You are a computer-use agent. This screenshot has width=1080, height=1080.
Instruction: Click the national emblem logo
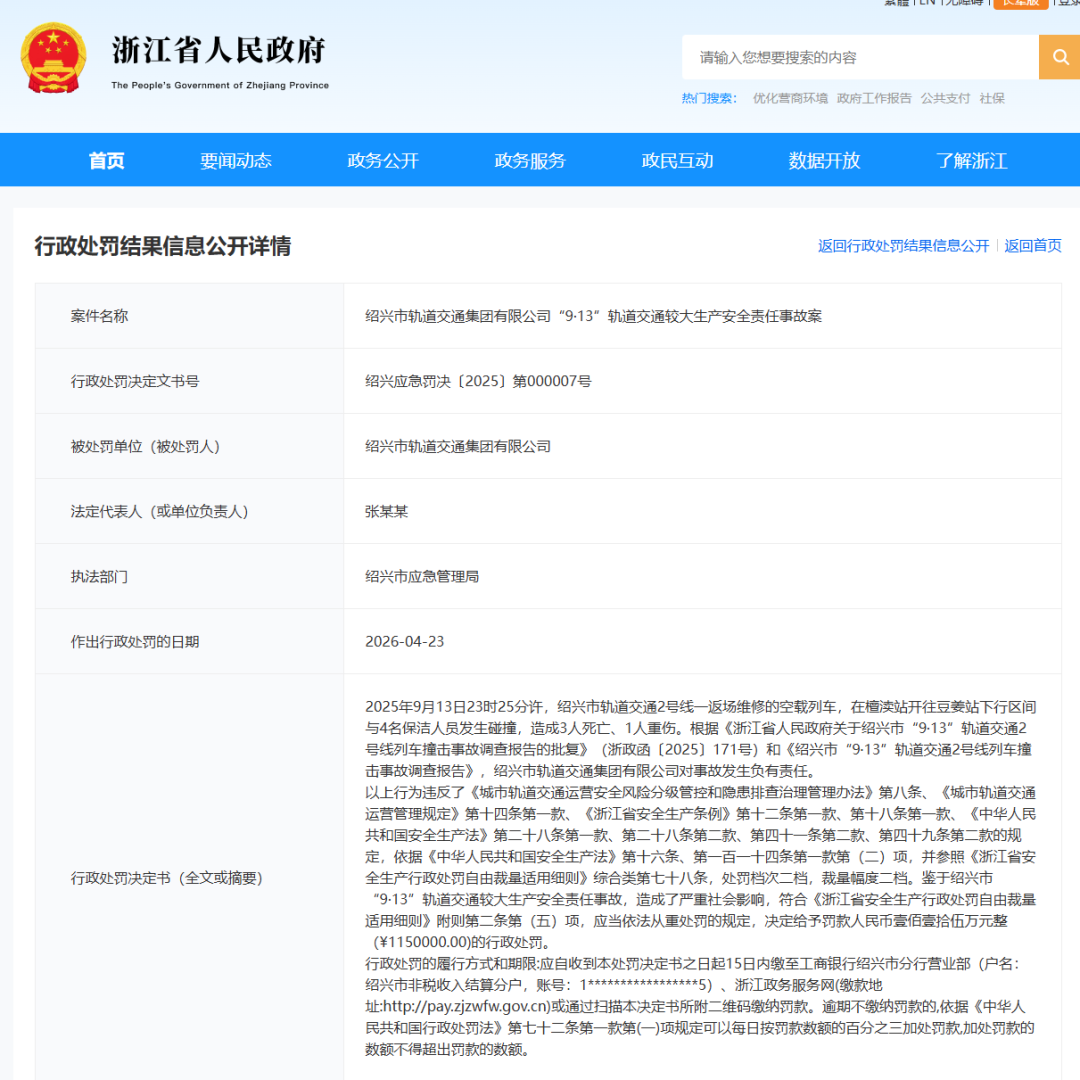53,58
